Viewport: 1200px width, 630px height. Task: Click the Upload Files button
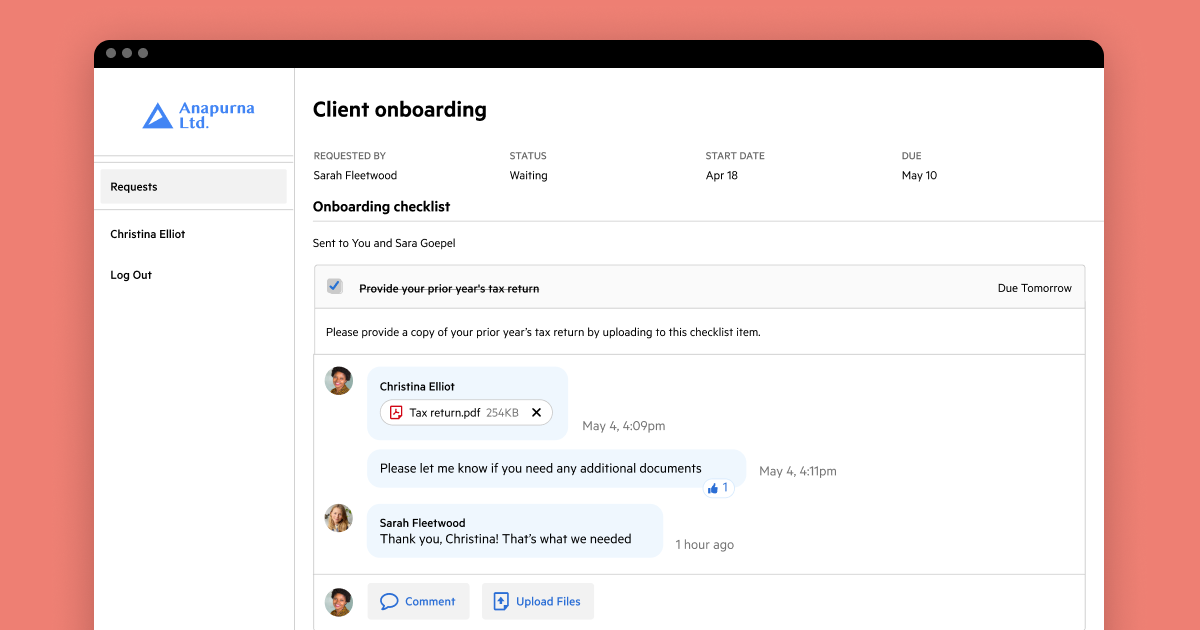(538, 601)
